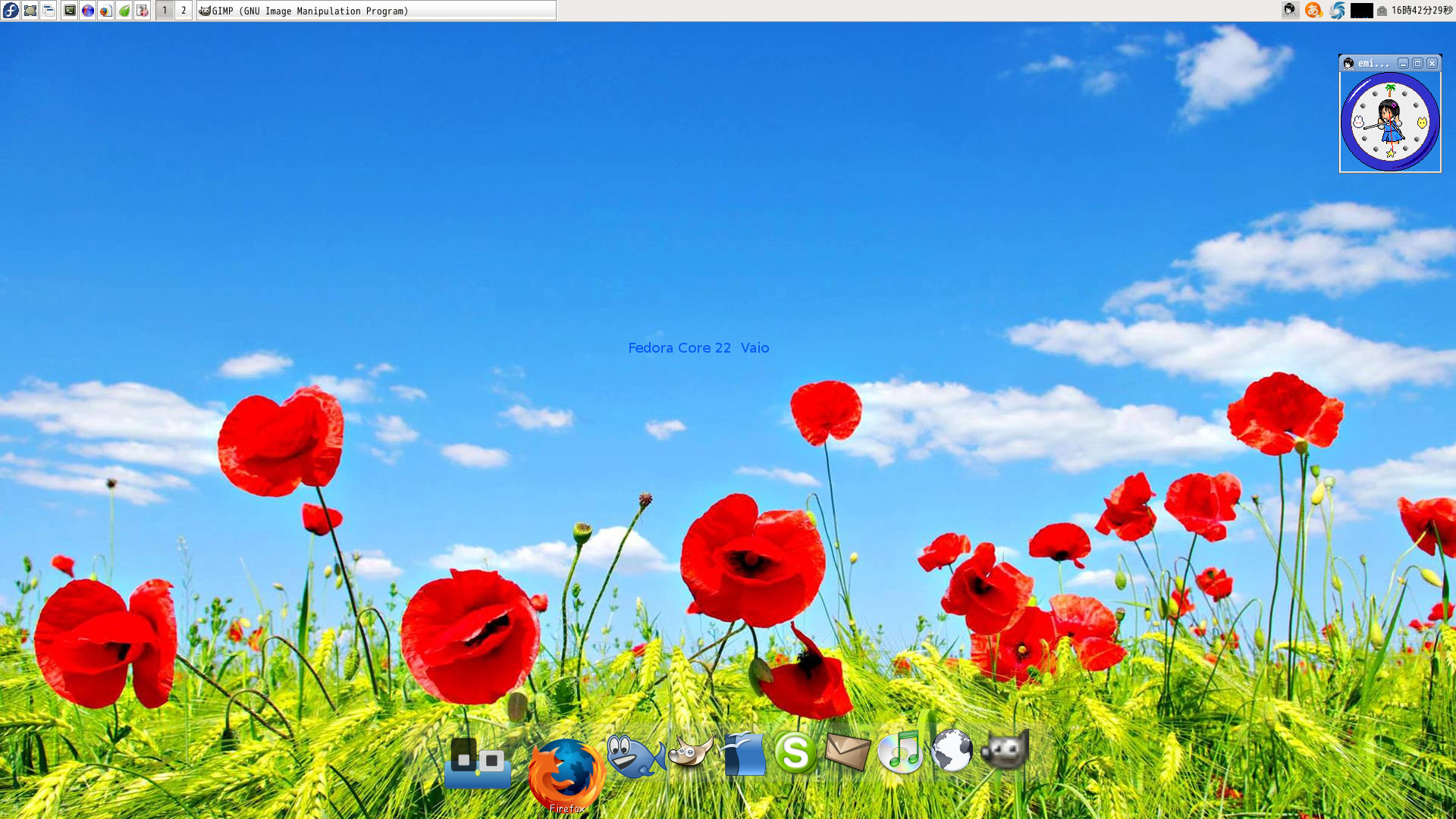1456x819 pixels.
Task: Open the white globe web browser dock icon
Action: 952,751
